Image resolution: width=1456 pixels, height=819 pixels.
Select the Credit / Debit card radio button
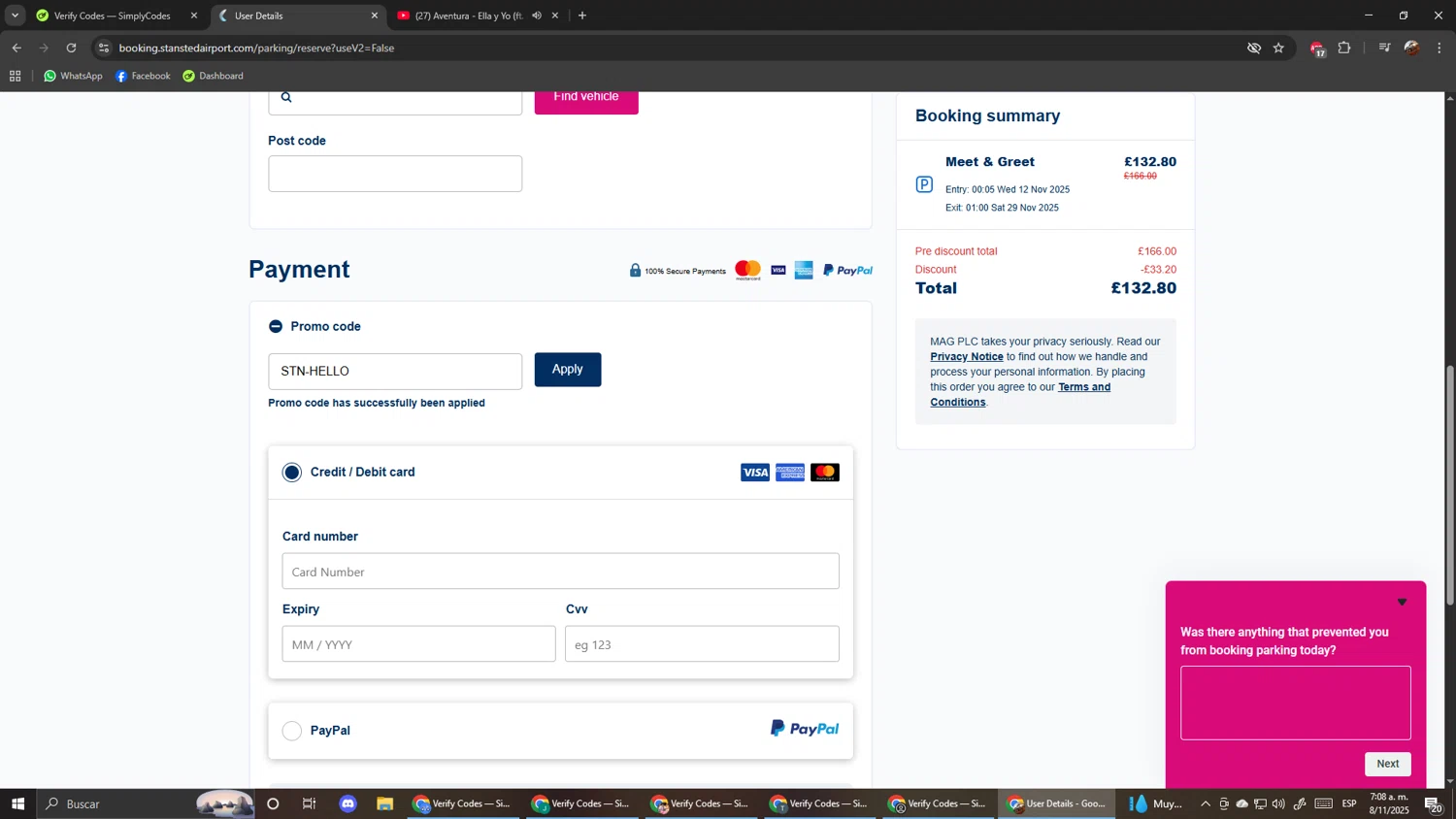click(292, 473)
